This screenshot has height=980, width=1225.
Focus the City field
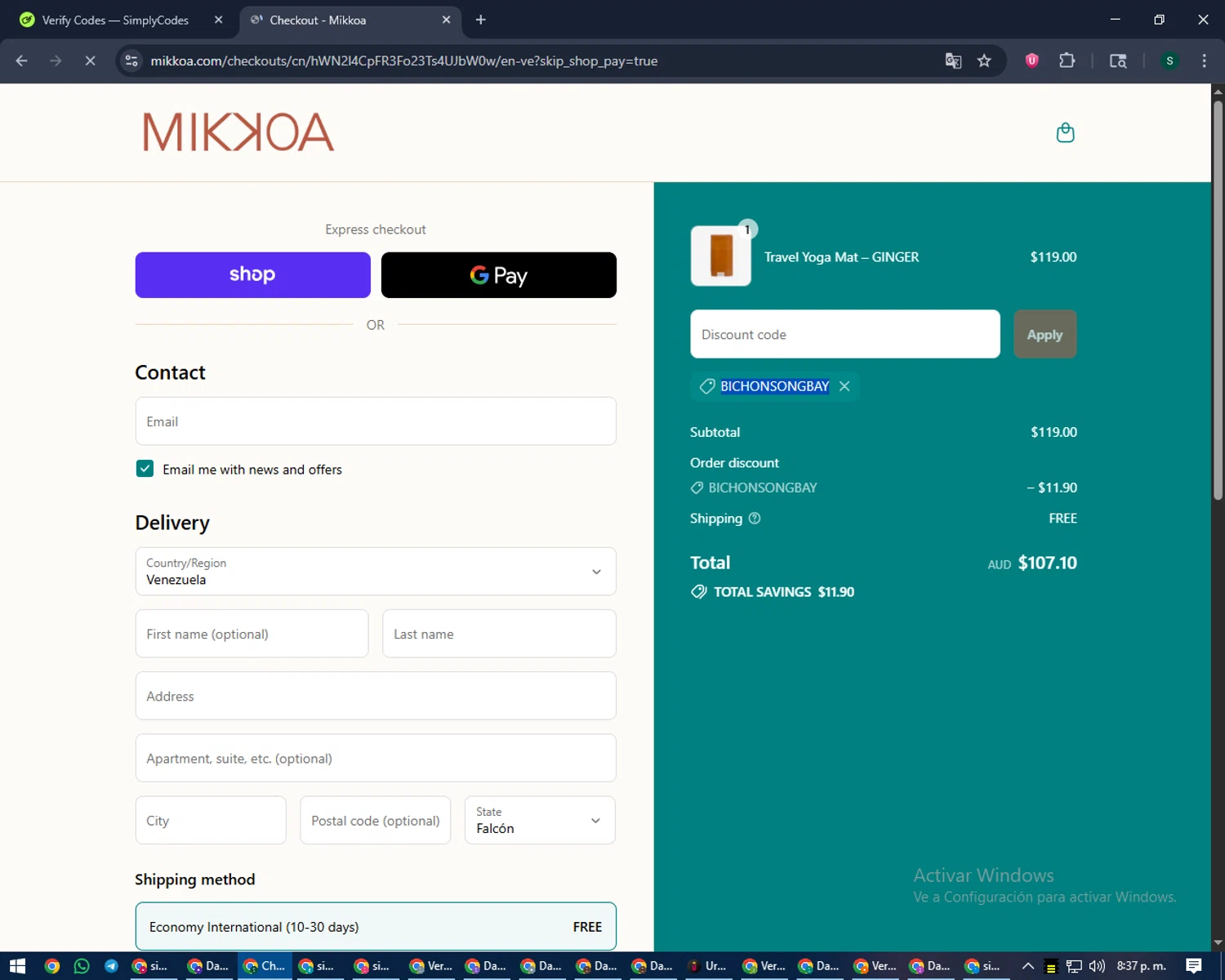pyautogui.click(x=211, y=820)
